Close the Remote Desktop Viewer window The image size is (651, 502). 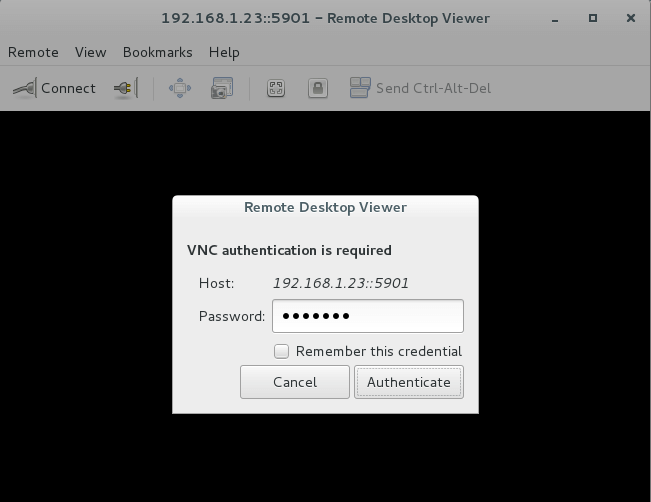[x=631, y=18]
